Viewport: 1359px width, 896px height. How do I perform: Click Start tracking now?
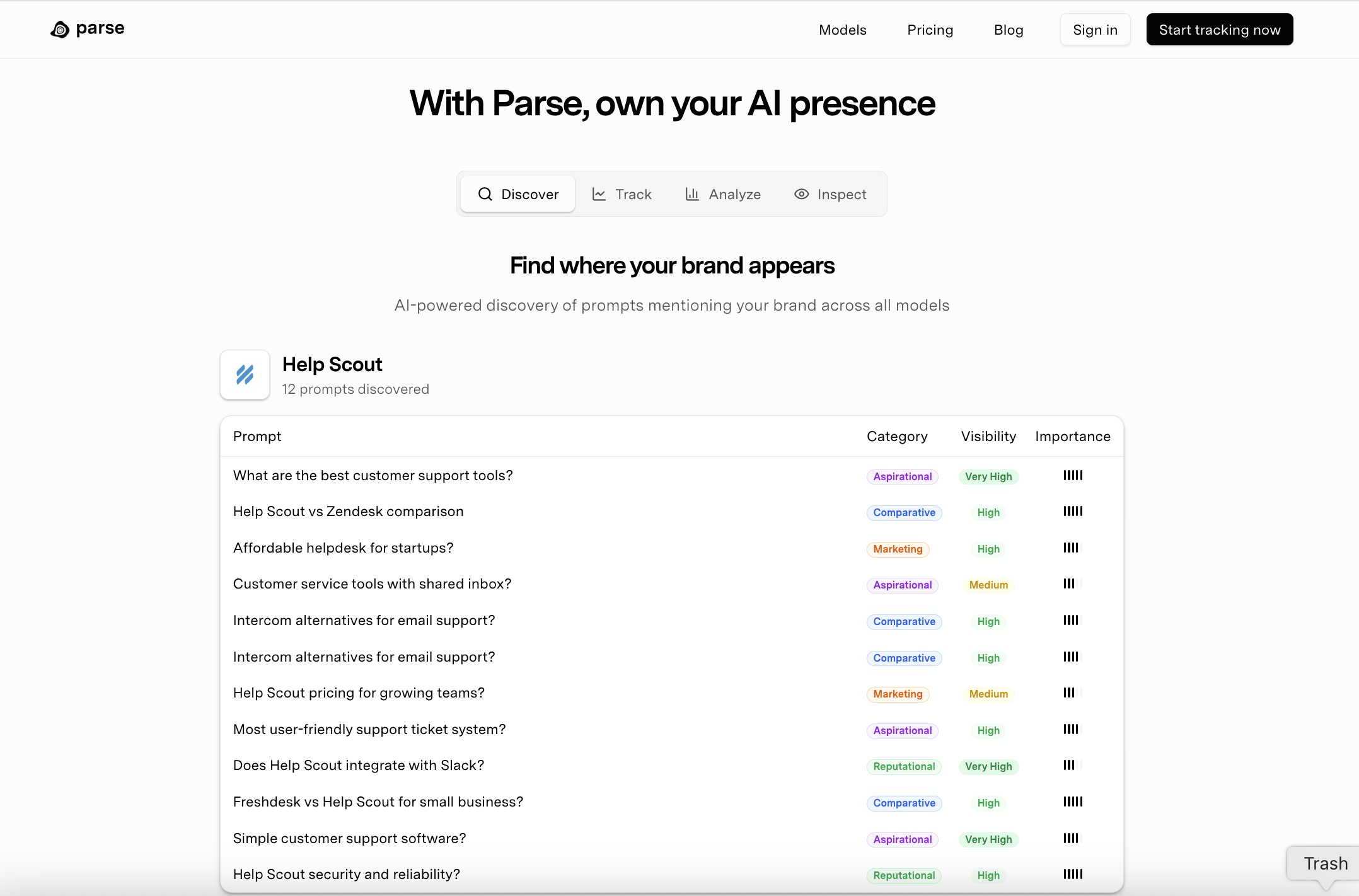1220,29
